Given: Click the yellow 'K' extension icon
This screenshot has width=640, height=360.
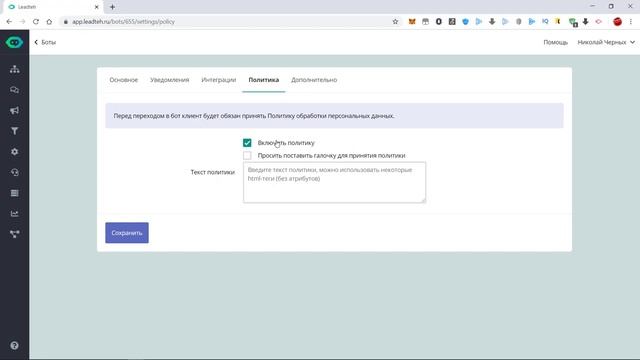Looking at the screenshot, I should coord(558,22).
